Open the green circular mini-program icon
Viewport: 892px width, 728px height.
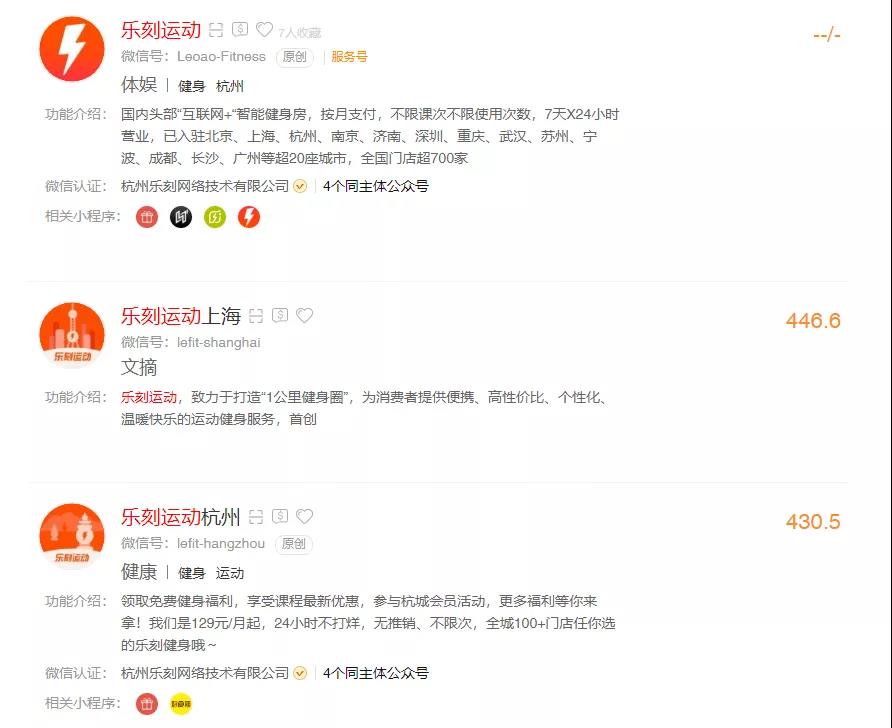215,217
